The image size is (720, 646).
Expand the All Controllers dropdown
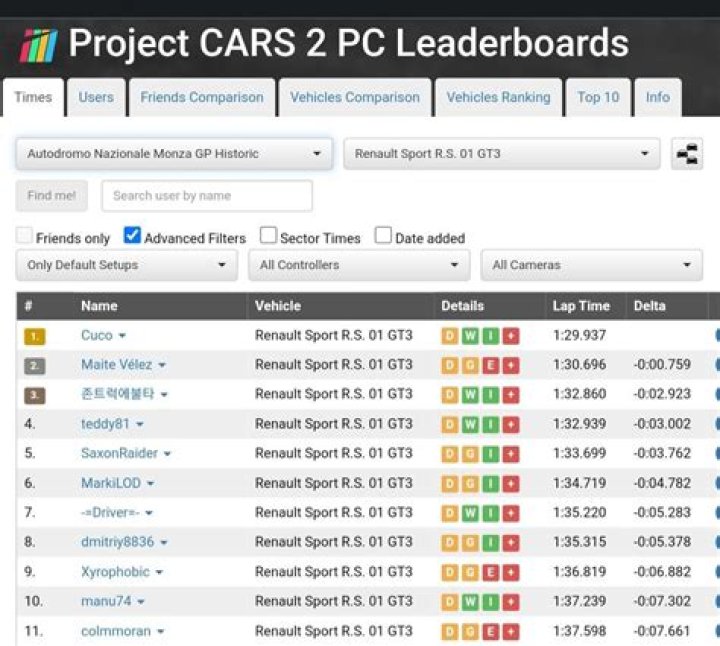coord(359,265)
